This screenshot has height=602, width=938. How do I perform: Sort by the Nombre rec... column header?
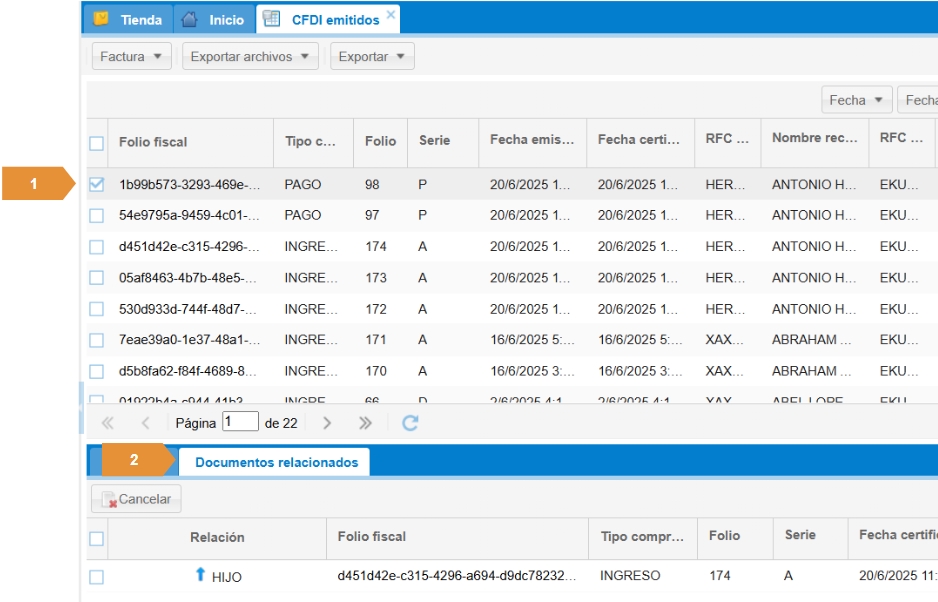[x=815, y=142]
